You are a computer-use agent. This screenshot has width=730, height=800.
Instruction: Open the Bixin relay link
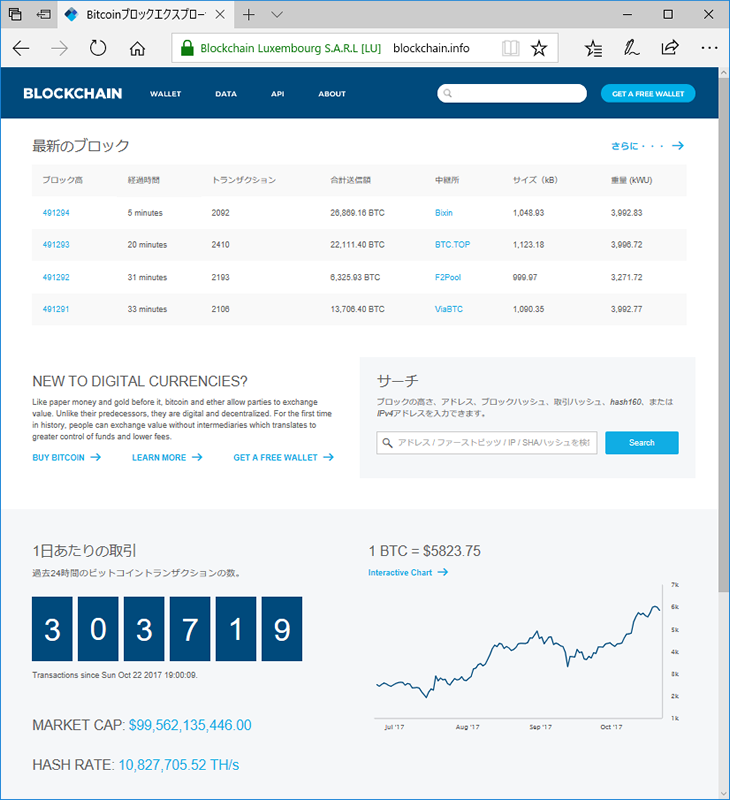pos(444,213)
